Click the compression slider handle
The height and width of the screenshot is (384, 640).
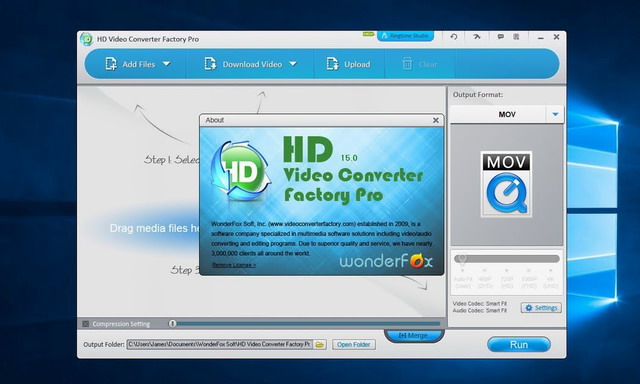[172, 324]
